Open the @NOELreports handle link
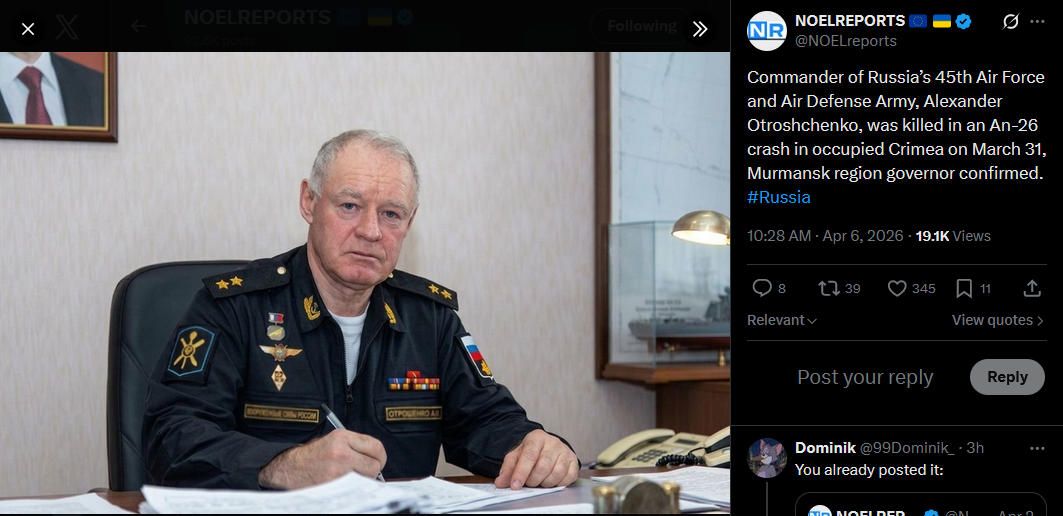Viewport: 1063px width, 516px height. click(x=845, y=41)
